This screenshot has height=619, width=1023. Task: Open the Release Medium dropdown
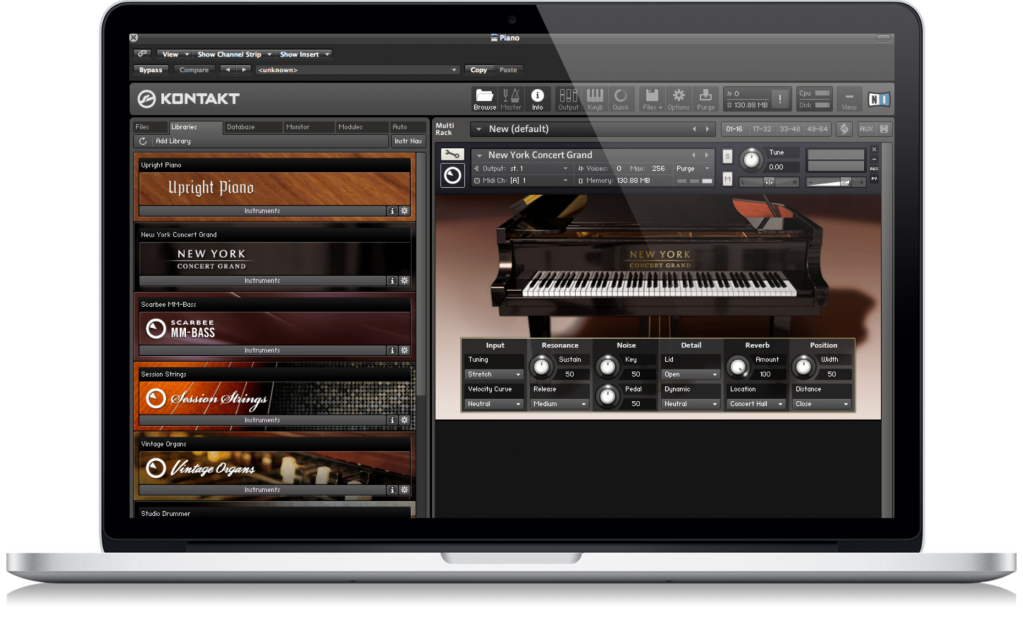pyautogui.click(x=560, y=404)
